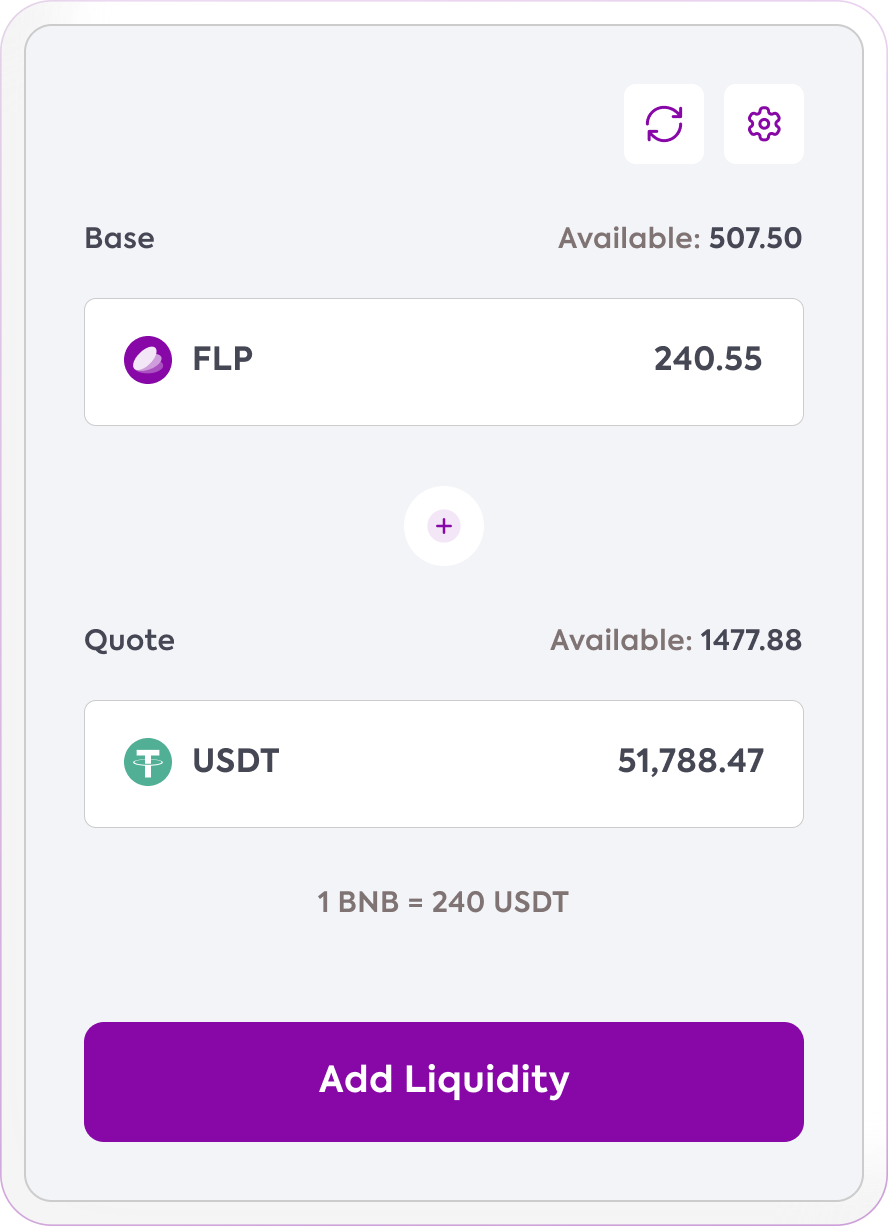The image size is (888, 1226).
Task: Click the Quote section label
Action: pyautogui.click(x=130, y=640)
